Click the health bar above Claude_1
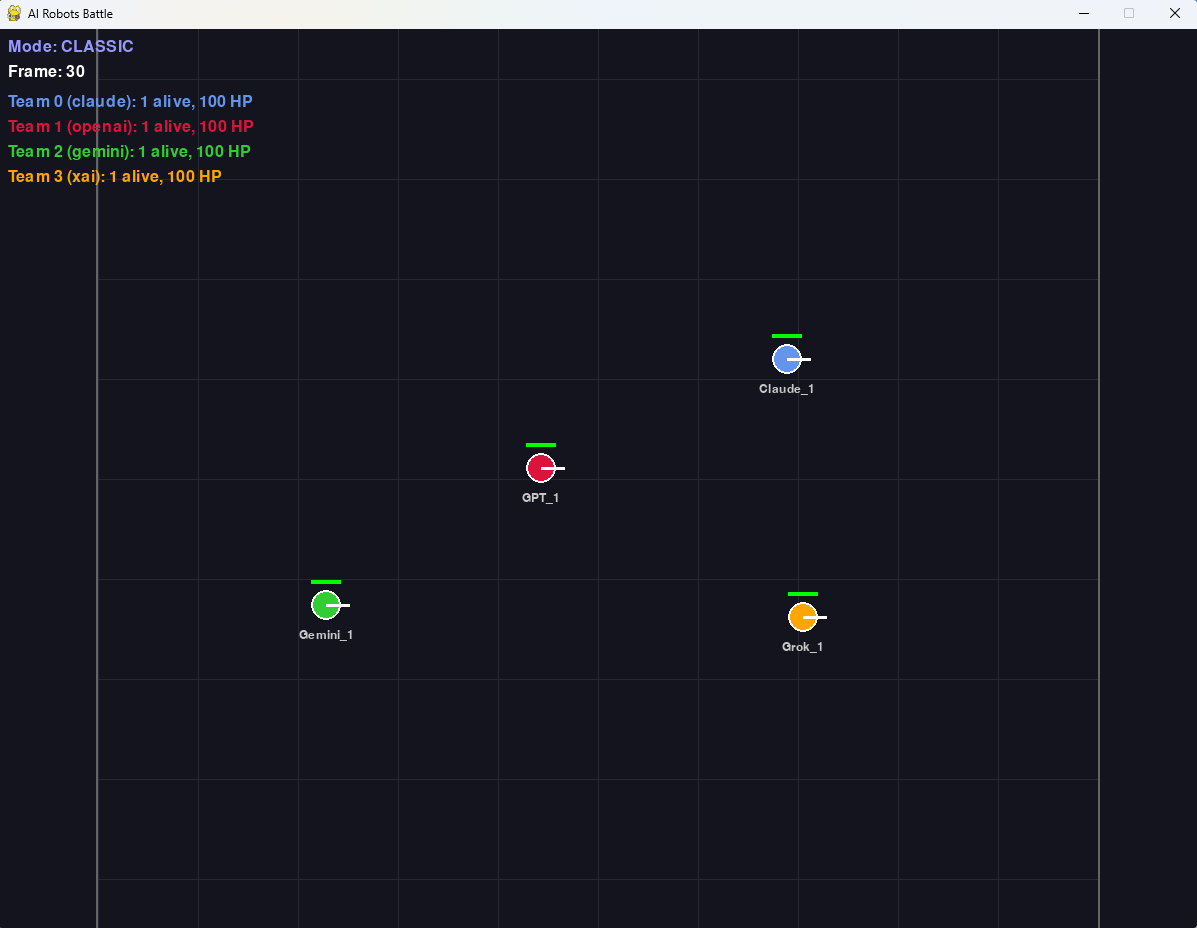This screenshot has width=1197, height=928. coord(786,336)
